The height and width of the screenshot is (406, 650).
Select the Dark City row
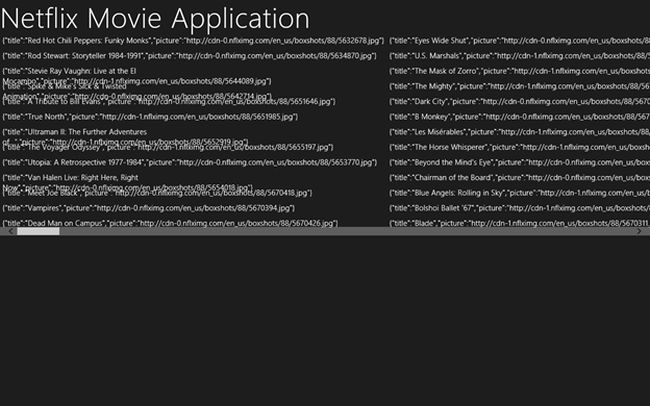click(519, 102)
